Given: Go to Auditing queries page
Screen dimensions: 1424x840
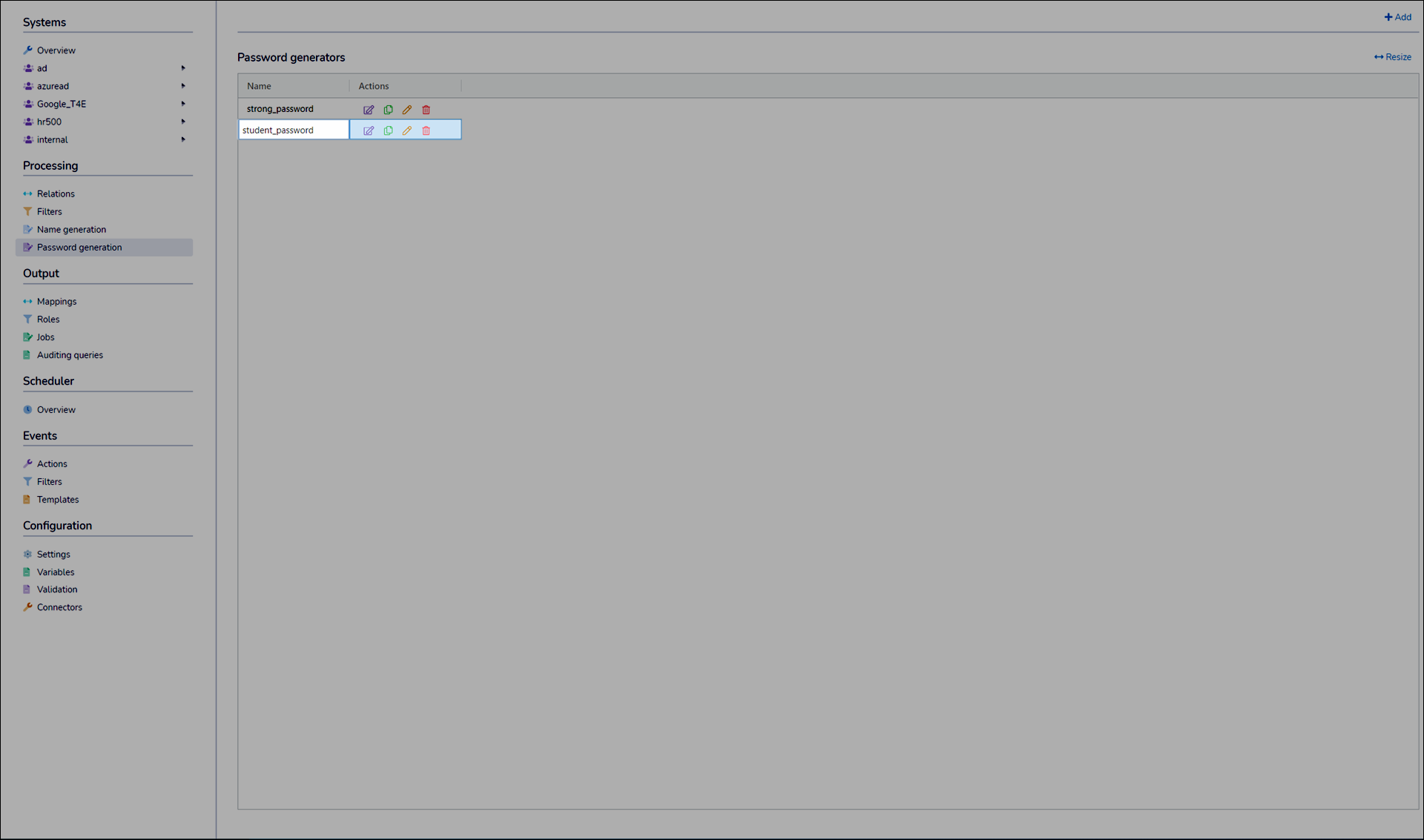Looking at the screenshot, I should [x=70, y=355].
